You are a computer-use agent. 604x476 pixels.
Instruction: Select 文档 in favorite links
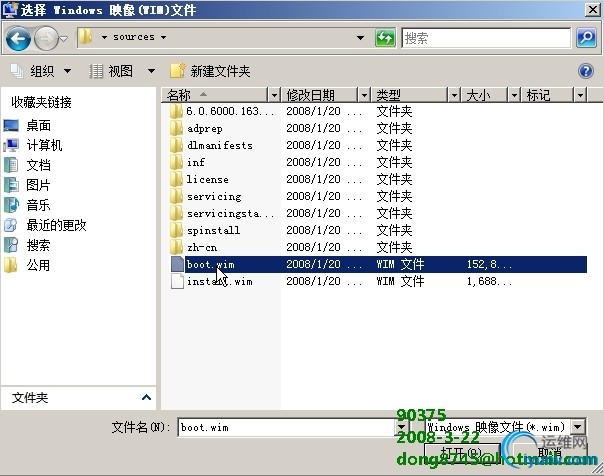pos(27,165)
